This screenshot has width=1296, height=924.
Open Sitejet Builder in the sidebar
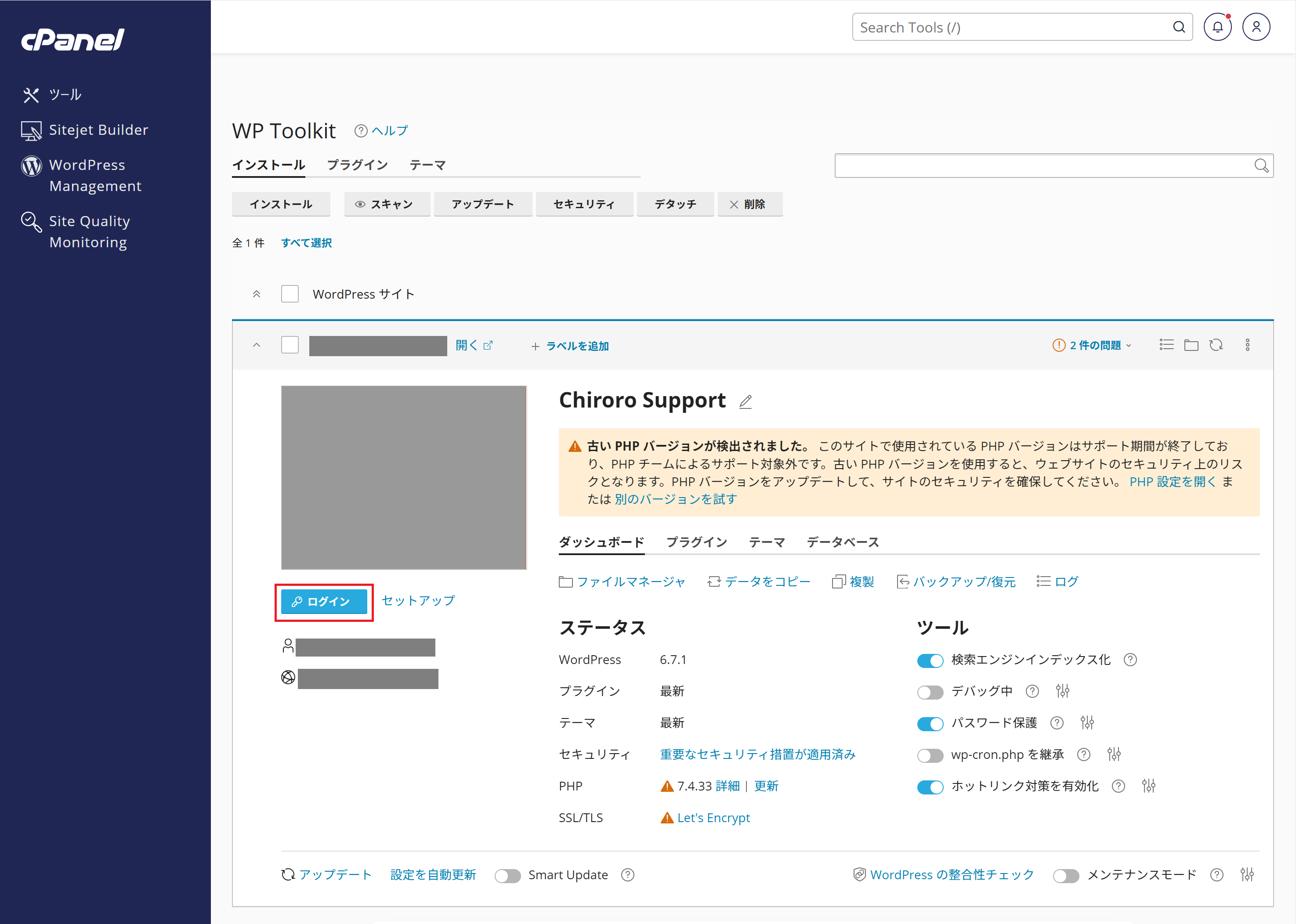point(85,130)
